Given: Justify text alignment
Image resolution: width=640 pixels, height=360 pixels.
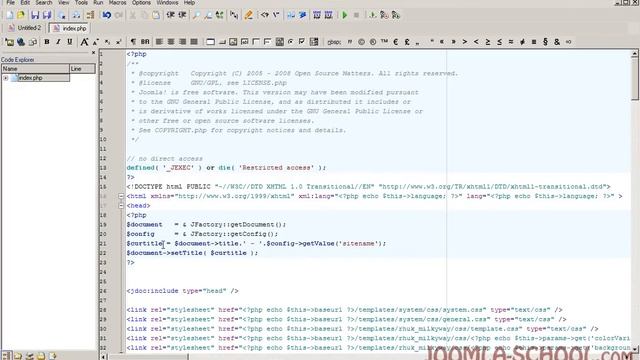Looking at the screenshot, I should point(194,42).
